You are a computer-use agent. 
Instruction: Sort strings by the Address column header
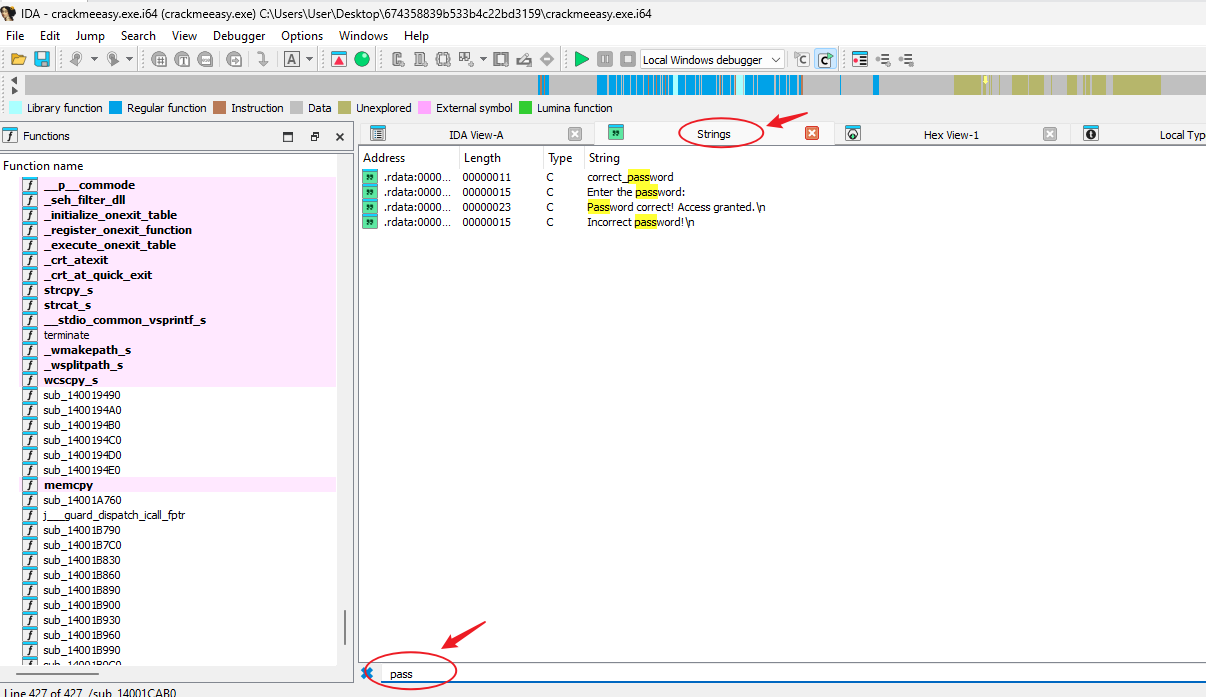pyautogui.click(x=409, y=158)
